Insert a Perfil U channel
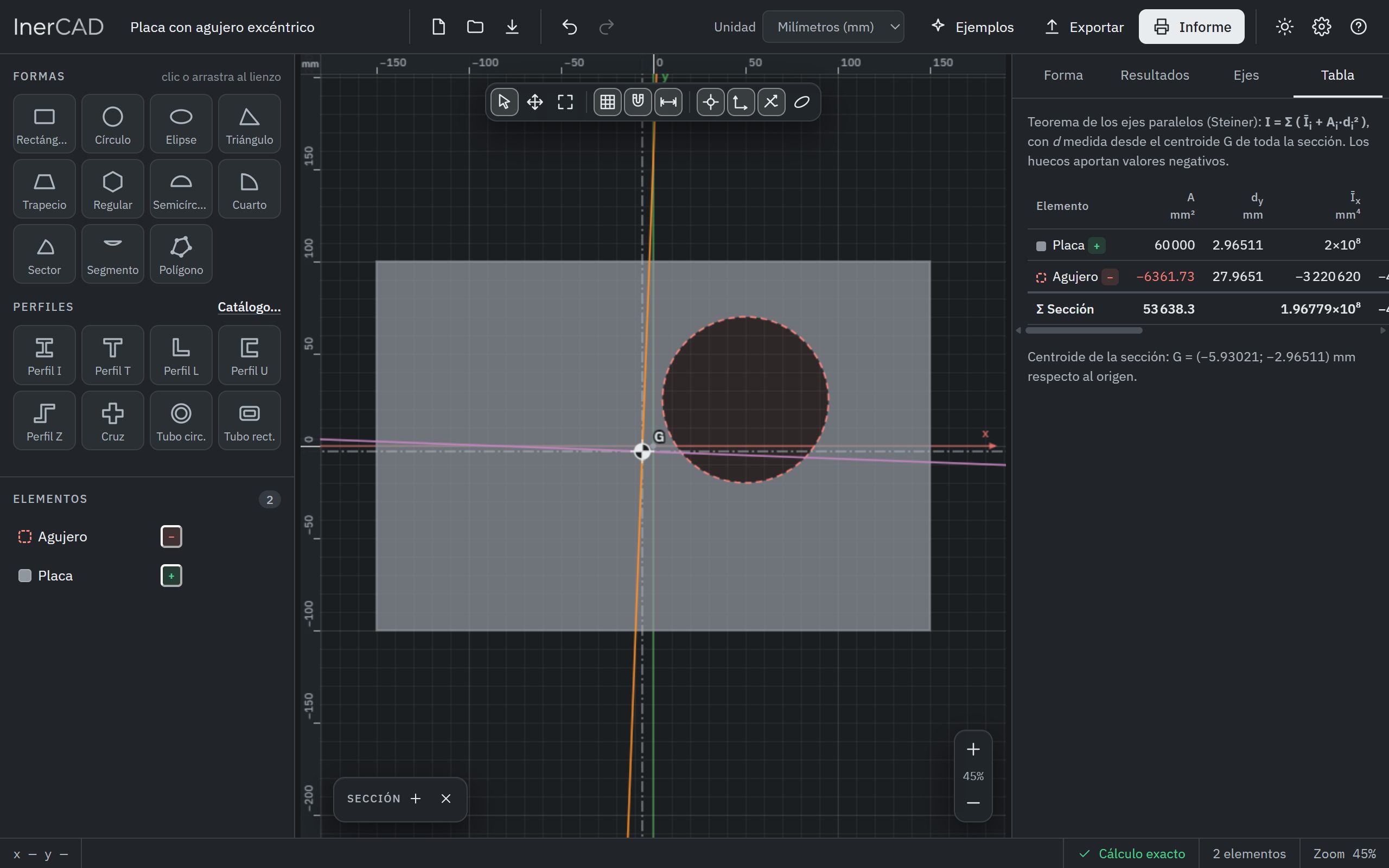Viewport: 1389px width, 868px height. pyautogui.click(x=249, y=355)
